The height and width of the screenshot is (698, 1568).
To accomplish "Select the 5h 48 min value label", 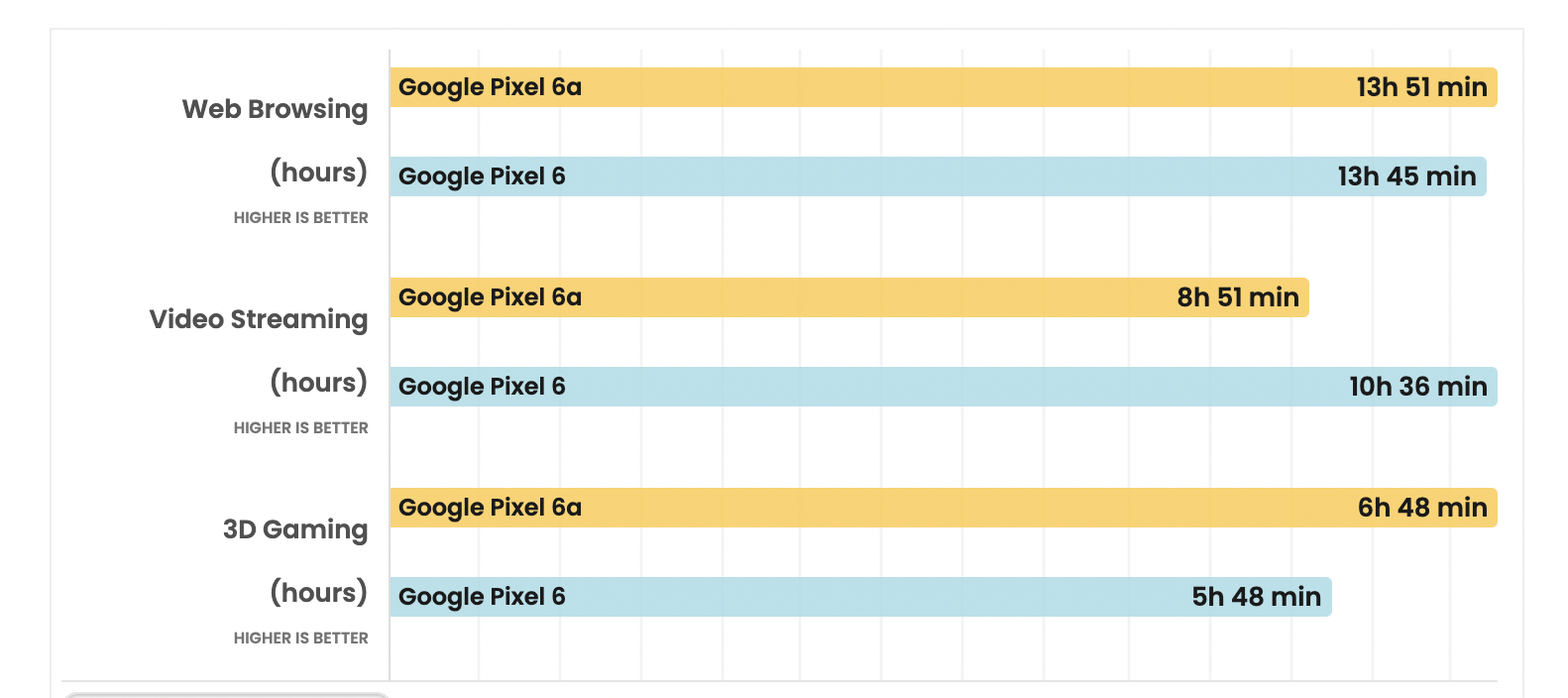I will tap(1256, 597).
